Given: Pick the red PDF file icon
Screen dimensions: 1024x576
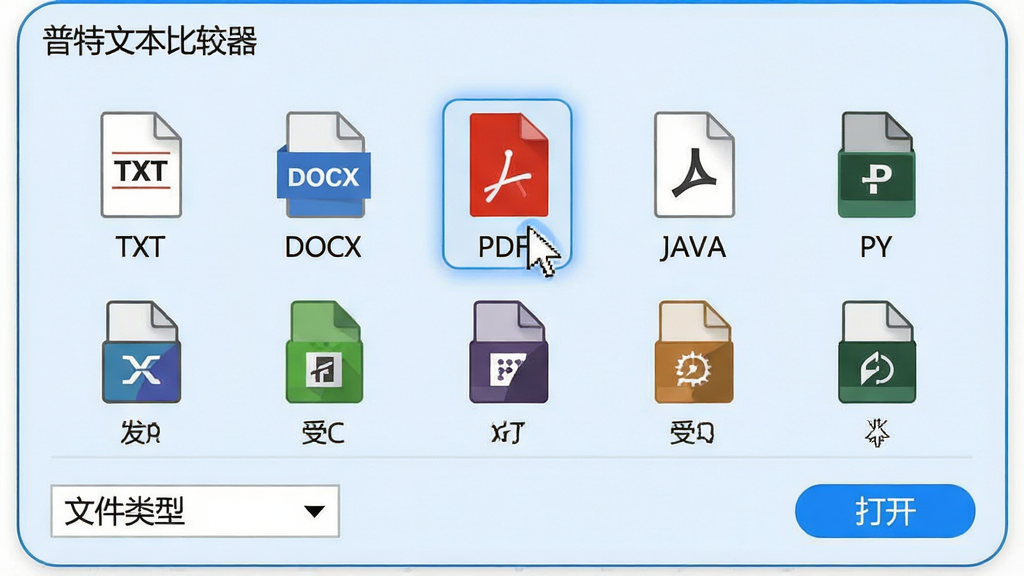Looking at the screenshot, I should pyautogui.click(x=509, y=165).
